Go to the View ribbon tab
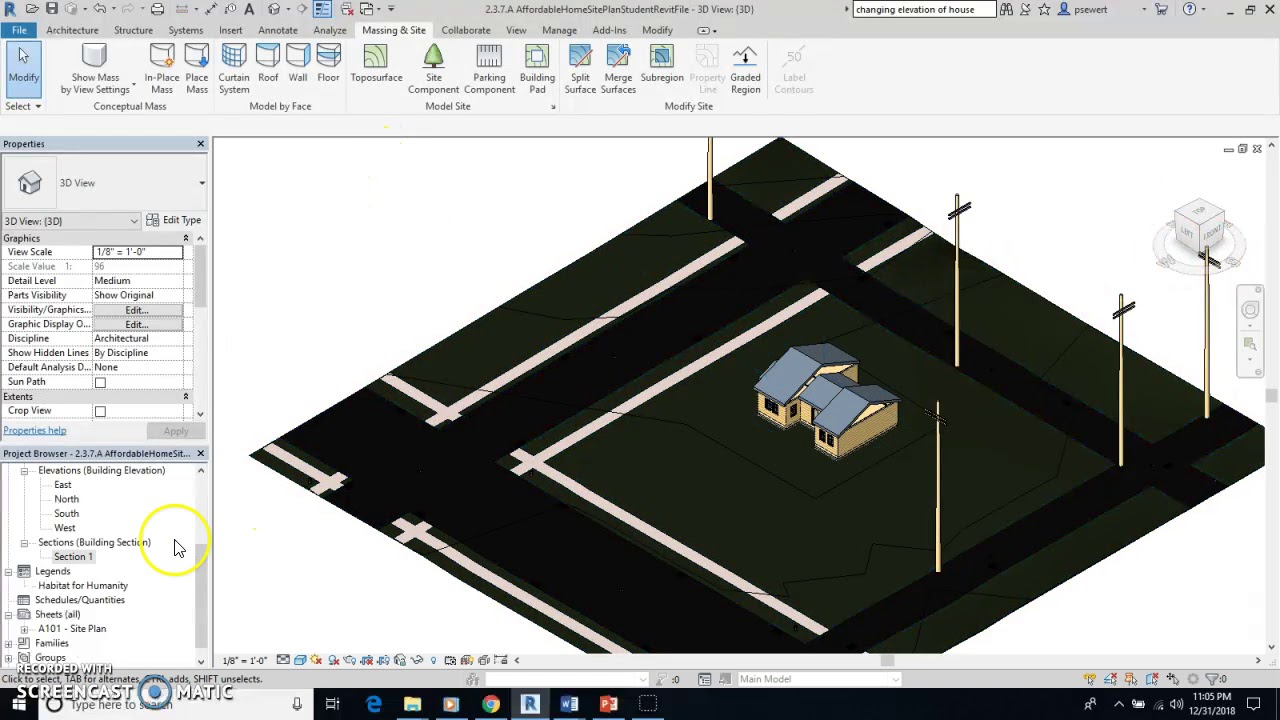 516,30
